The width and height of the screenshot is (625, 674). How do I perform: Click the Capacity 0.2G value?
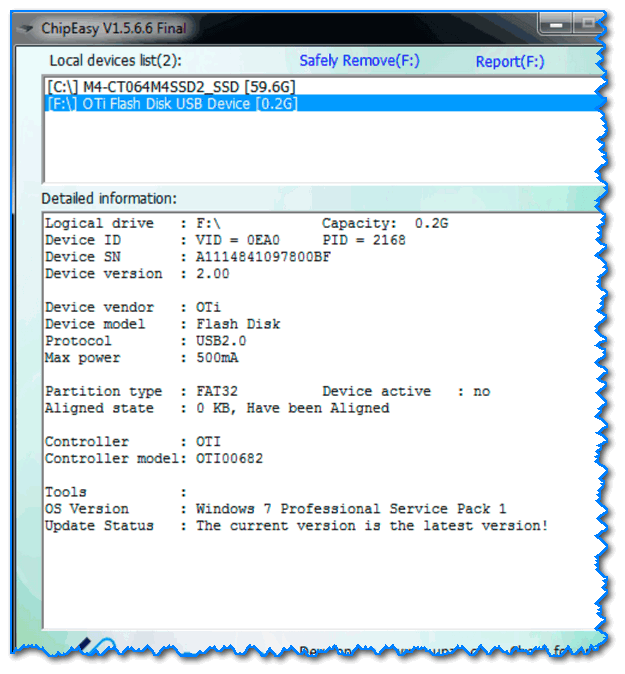[431, 223]
